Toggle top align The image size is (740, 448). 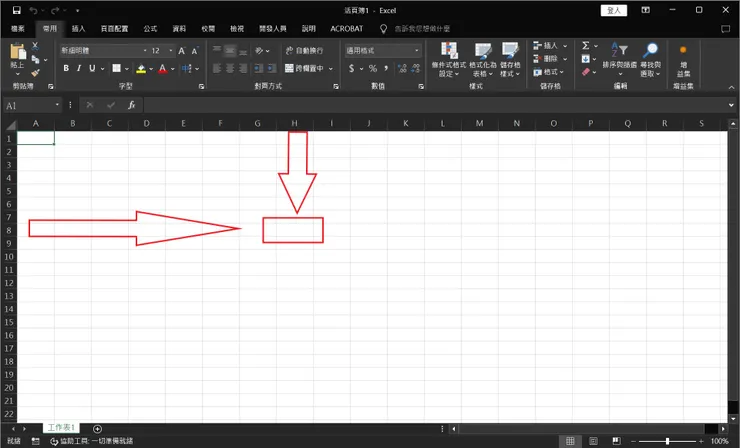pyautogui.click(x=217, y=51)
